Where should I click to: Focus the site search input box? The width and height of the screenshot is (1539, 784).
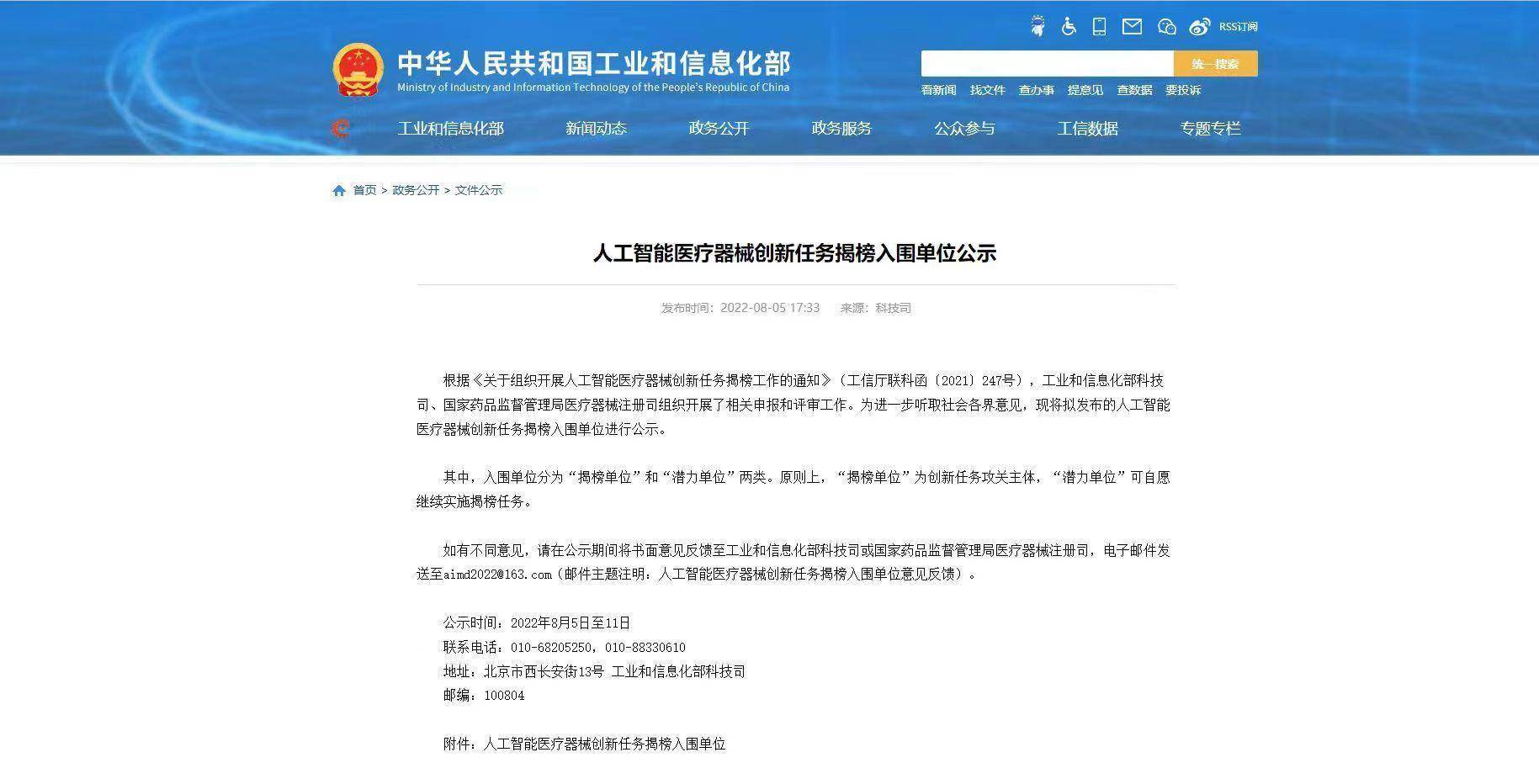pos(1047,64)
